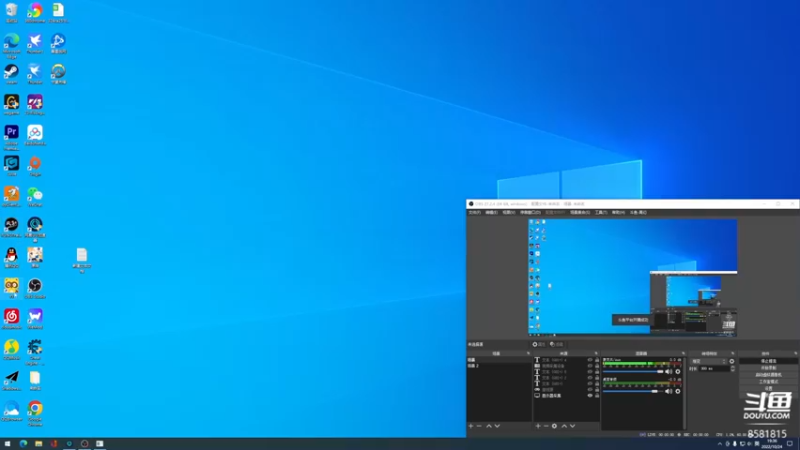Open the source 滤镜 filters button
This screenshot has width=800, height=450.
557,344
